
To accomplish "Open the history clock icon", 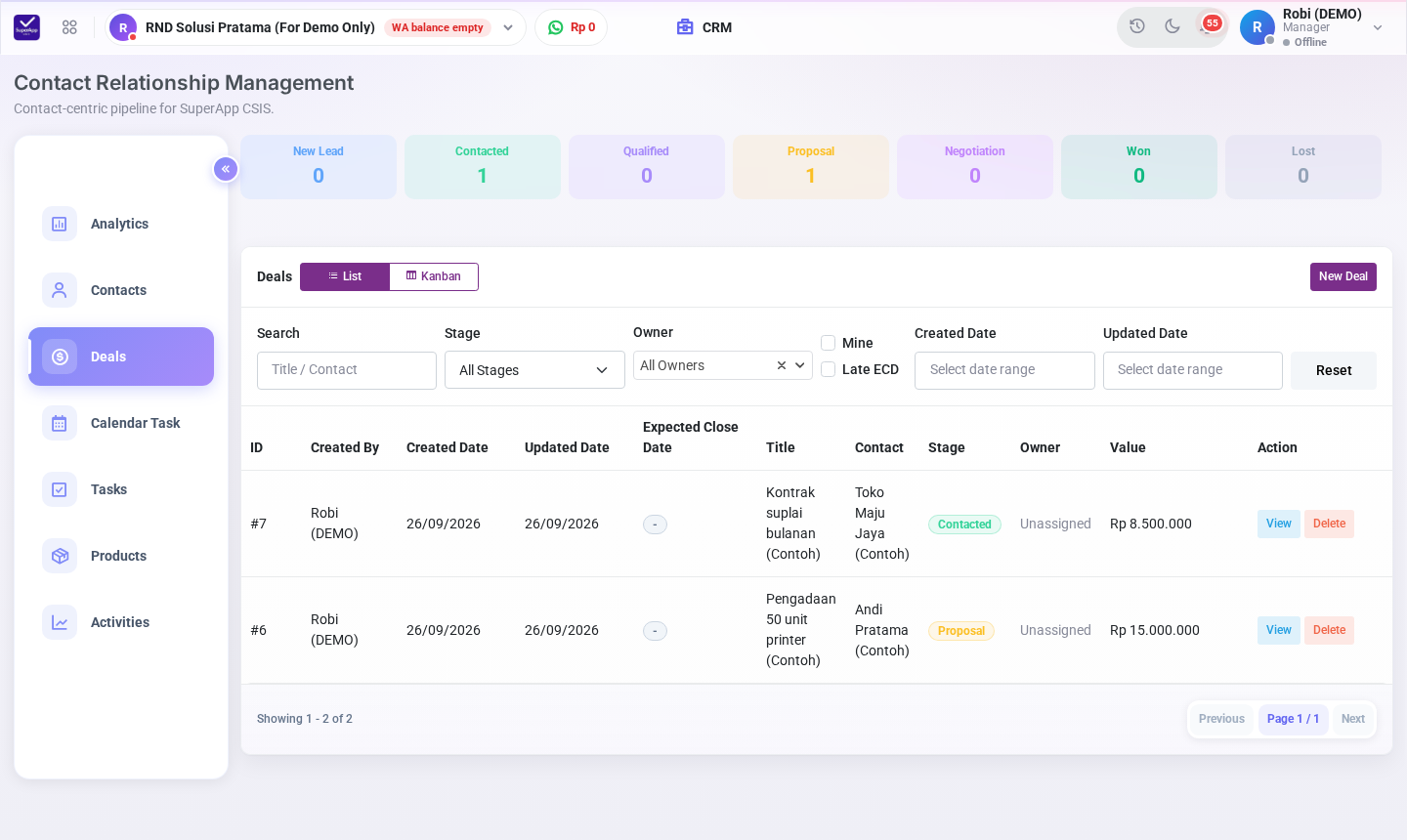I will click(x=1137, y=26).
